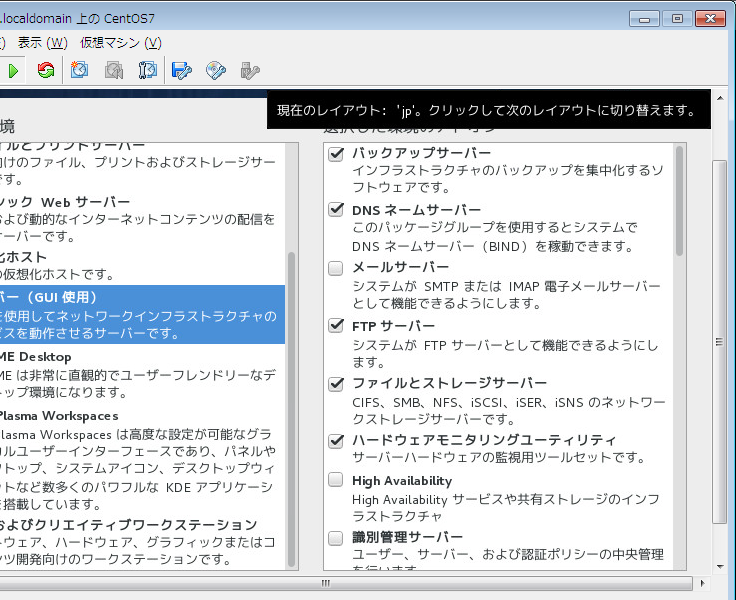736x600 pixels.
Task: Open the Snapshot Manager wrench-clock icon
Action: [147, 70]
